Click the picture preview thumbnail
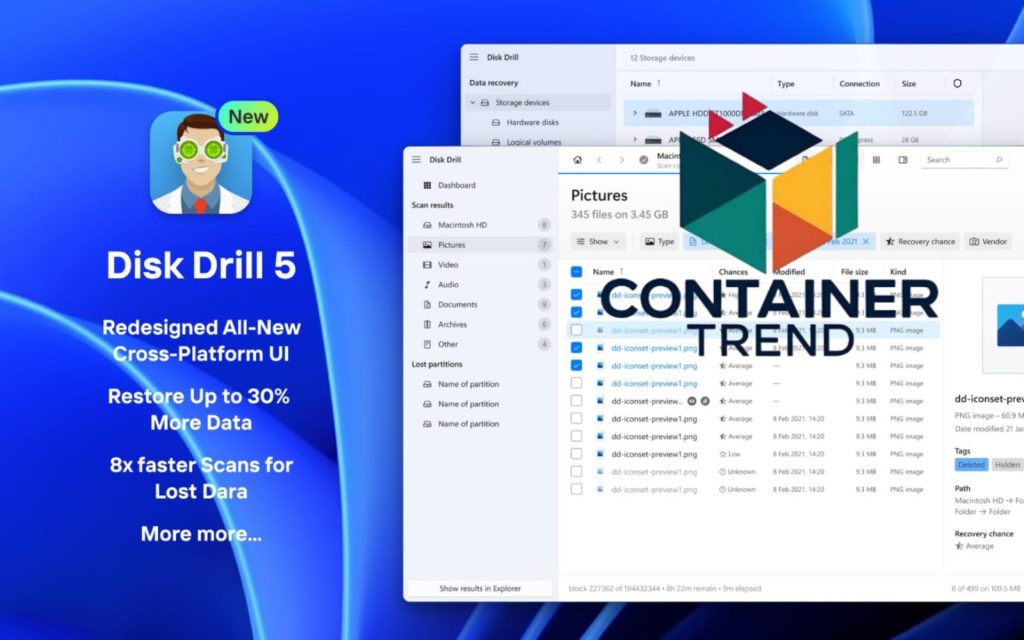Viewport: 1024px width, 640px height. [x=1004, y=325]
